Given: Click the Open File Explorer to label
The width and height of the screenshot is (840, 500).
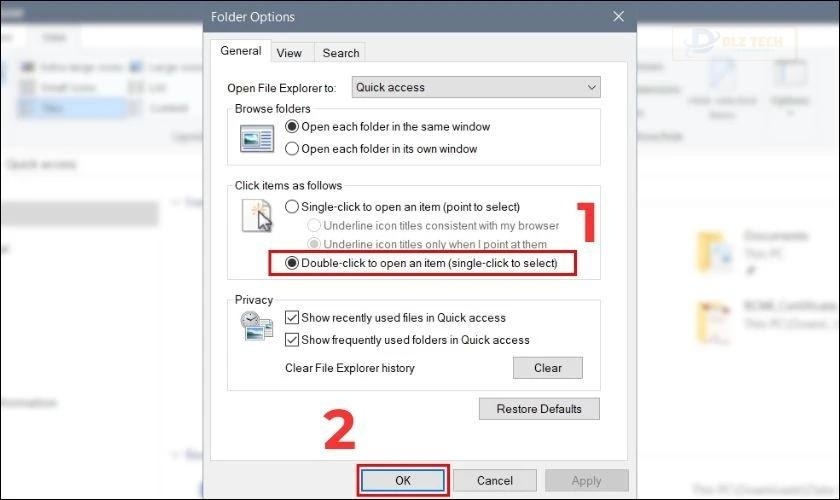Looking at the screenshot, I should point(282,88).
